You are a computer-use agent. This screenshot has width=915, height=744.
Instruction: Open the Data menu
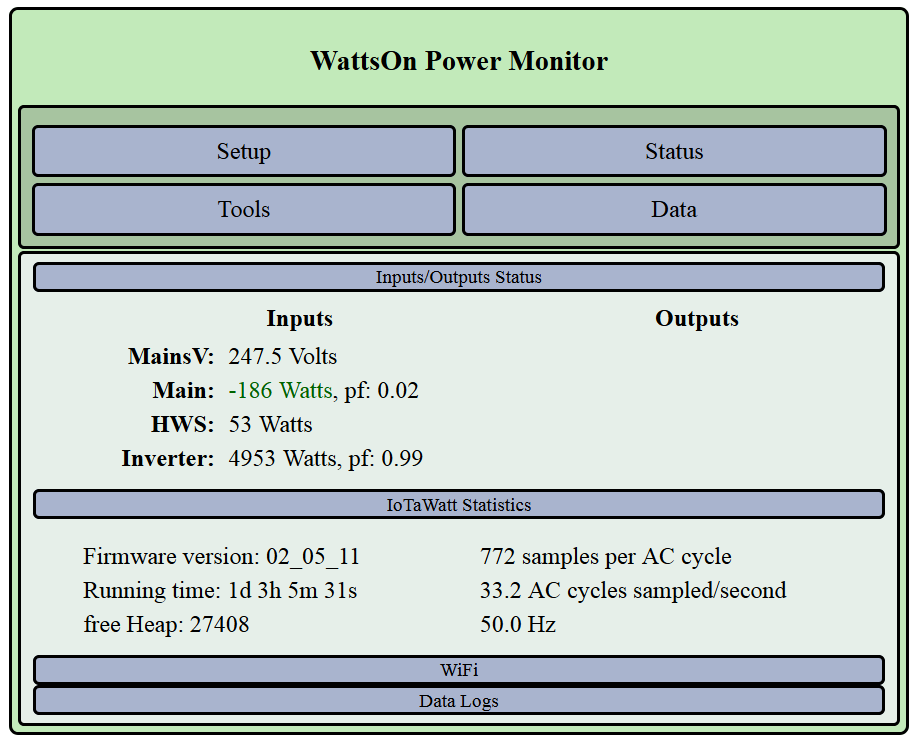[x=675, y=209]
